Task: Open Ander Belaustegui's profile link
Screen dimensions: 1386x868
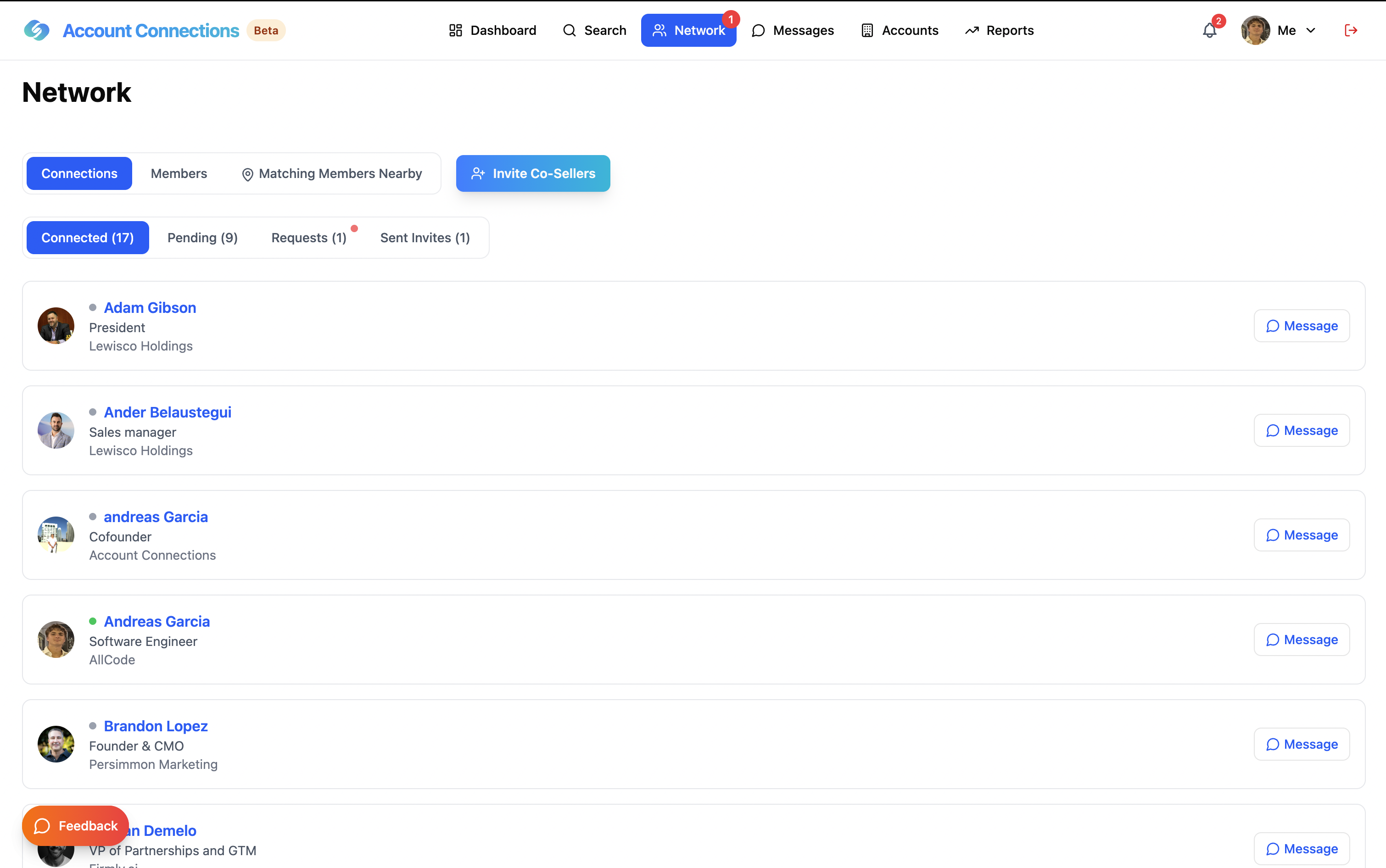Action: [x=167, y=412]
